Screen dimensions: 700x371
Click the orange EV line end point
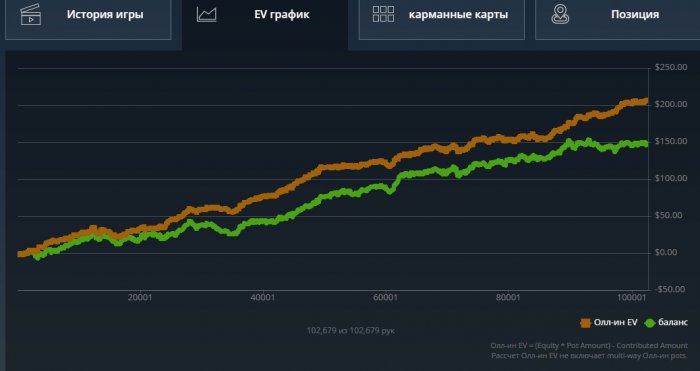tap(646, 101)
